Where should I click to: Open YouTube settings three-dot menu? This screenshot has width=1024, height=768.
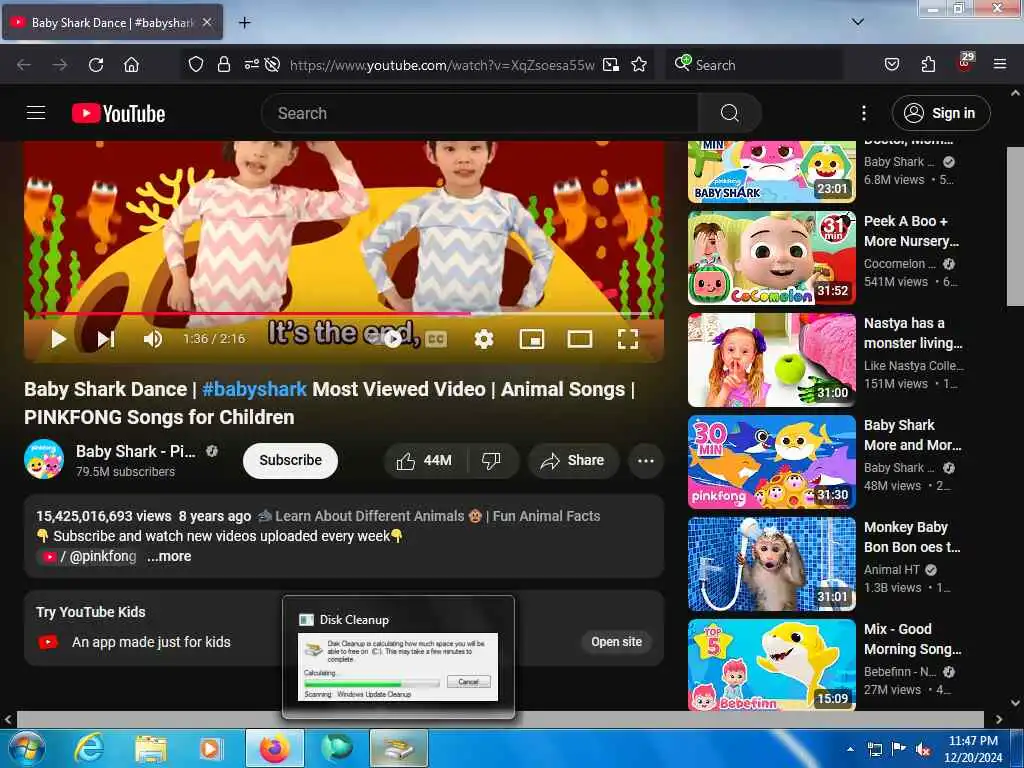[x=864, y=113]
